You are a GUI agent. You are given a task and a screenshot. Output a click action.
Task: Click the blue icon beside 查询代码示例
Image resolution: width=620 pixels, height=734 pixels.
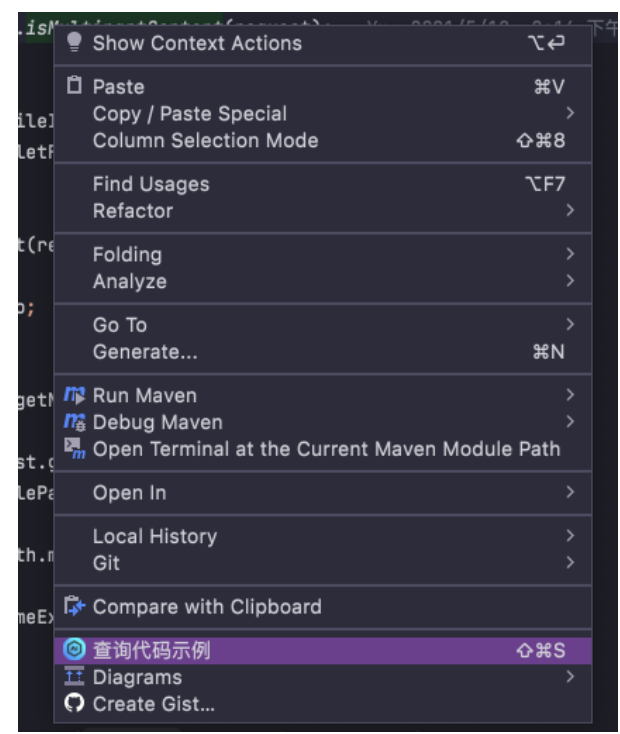(74, 650)
